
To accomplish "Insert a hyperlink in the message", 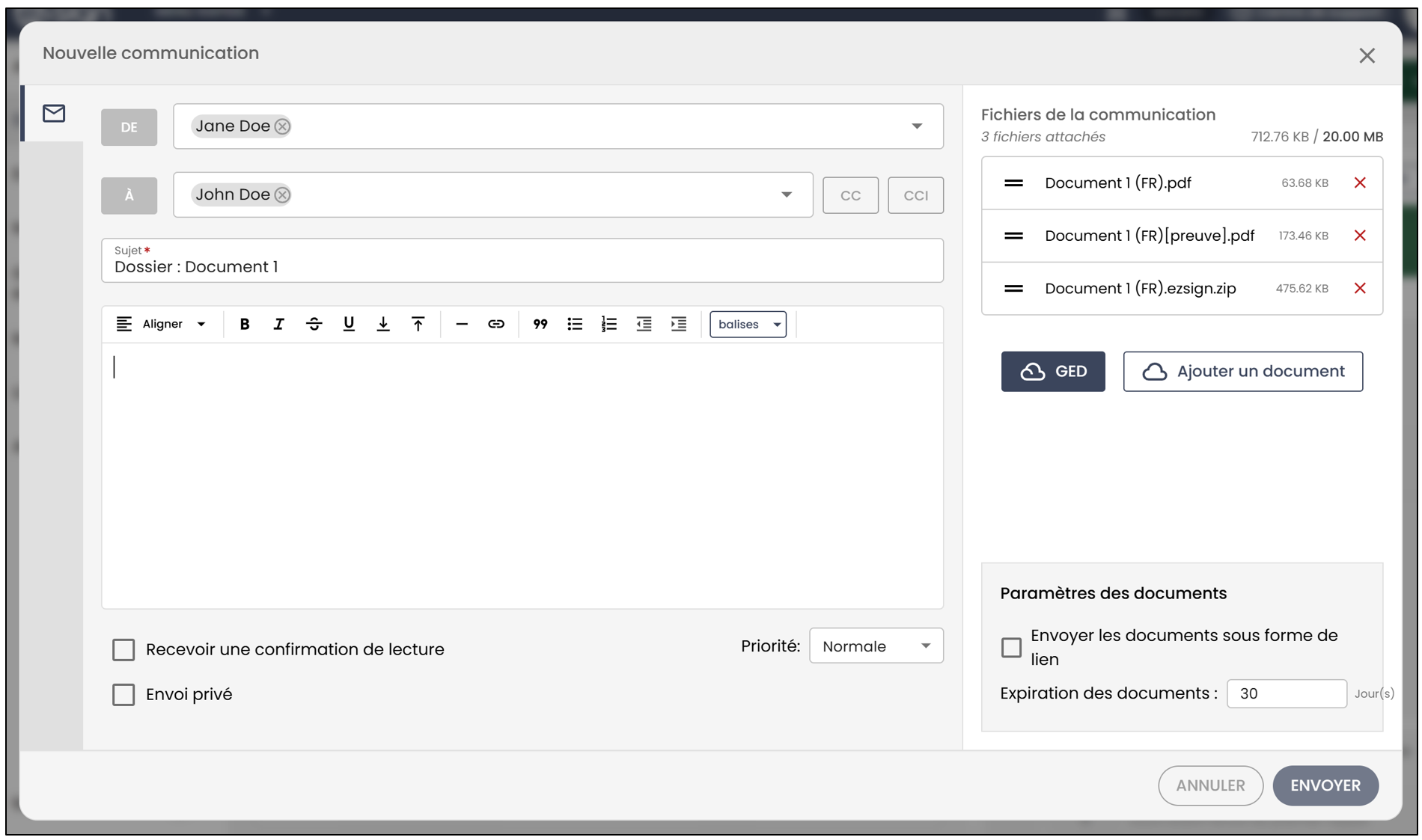I will 495,324.
